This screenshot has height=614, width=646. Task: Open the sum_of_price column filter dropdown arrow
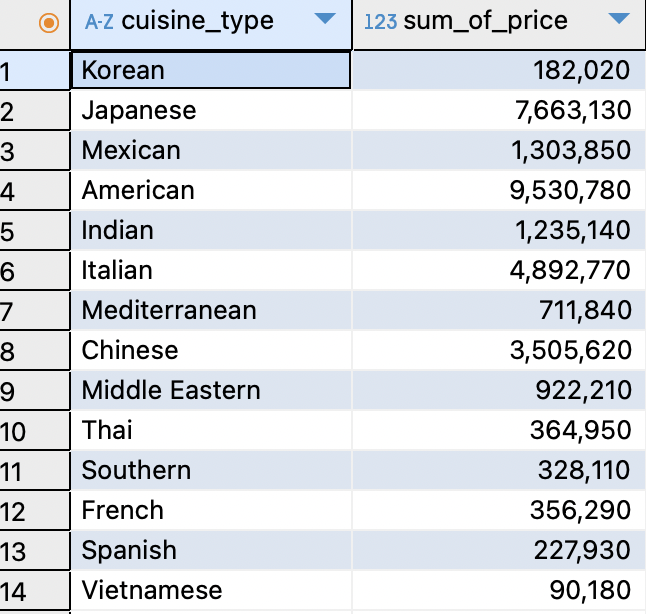(x=619, y=19)
